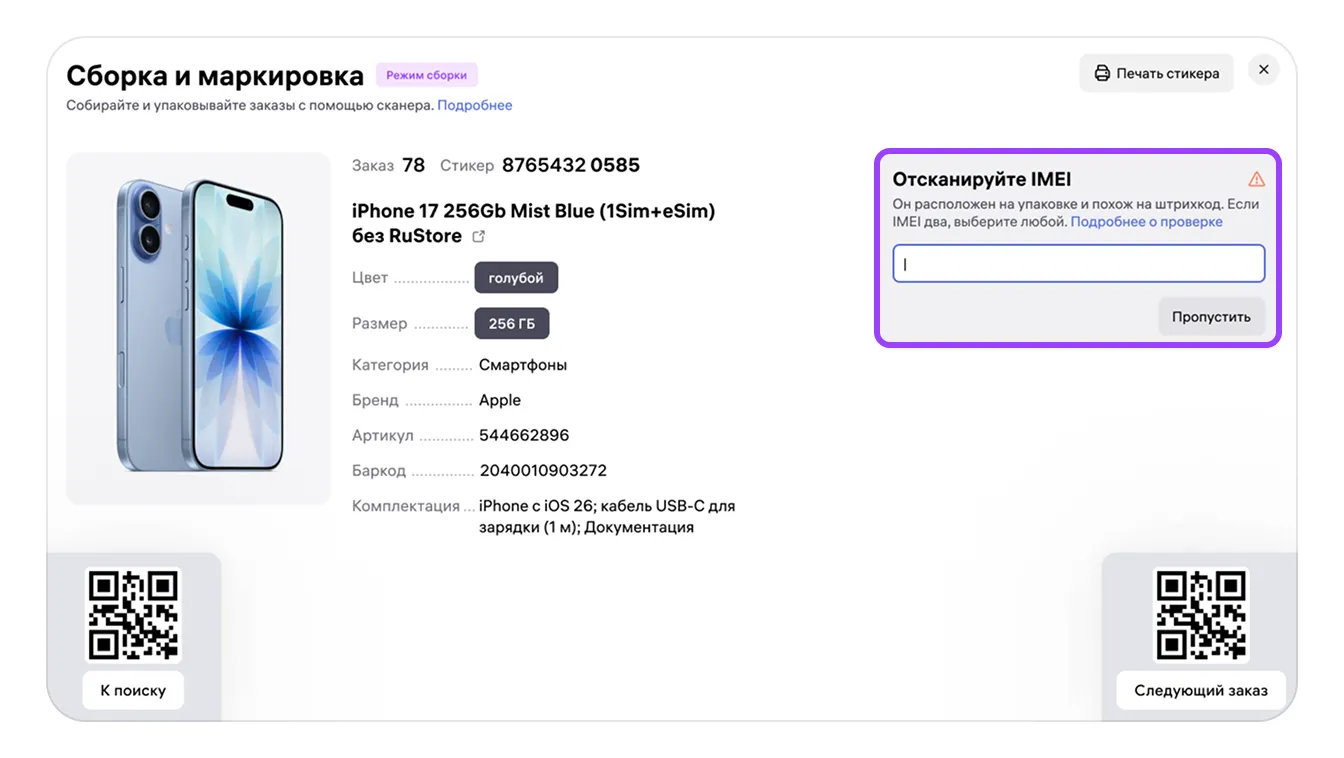Click the brand value Apple
Viewport: 1344px width, 758px height.
pyautogui.click(x=500, y=400)
